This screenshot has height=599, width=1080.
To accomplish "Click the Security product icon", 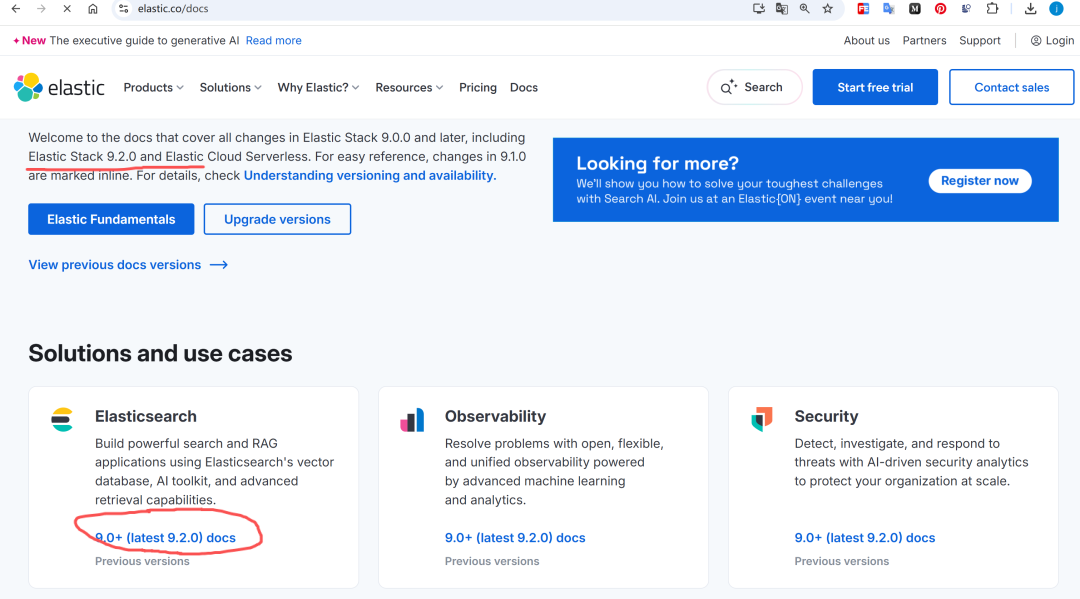I will [x=762, y=419].
